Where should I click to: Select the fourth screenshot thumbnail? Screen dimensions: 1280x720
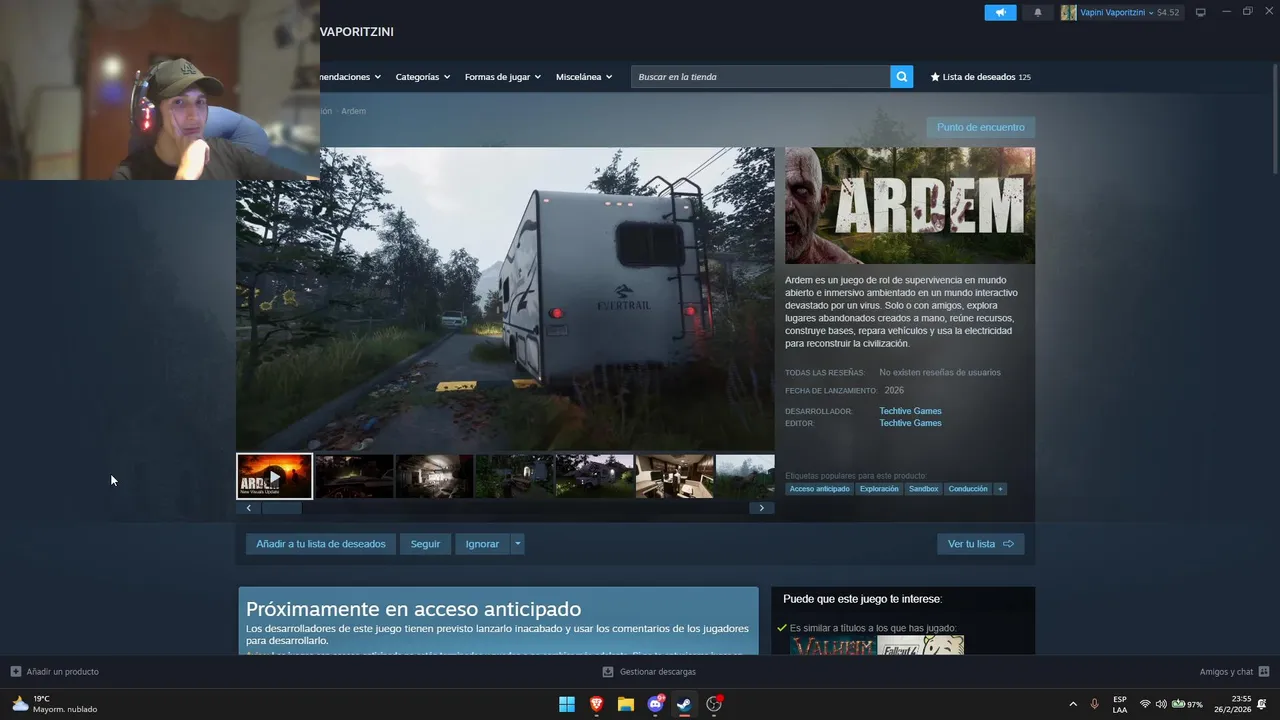514,476
